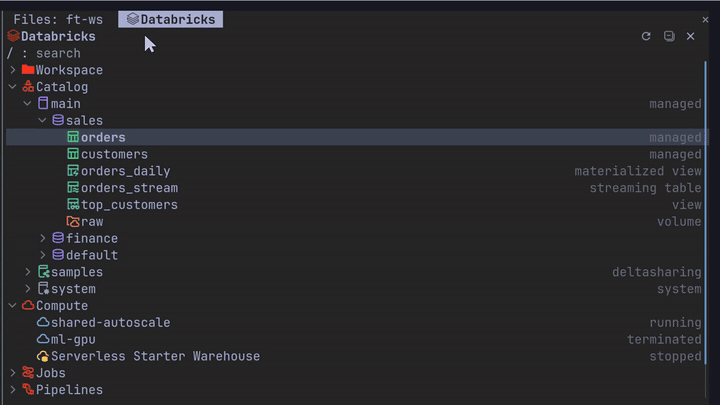
Task: Expand the Jobs section
Action: [x=13, y=372]
